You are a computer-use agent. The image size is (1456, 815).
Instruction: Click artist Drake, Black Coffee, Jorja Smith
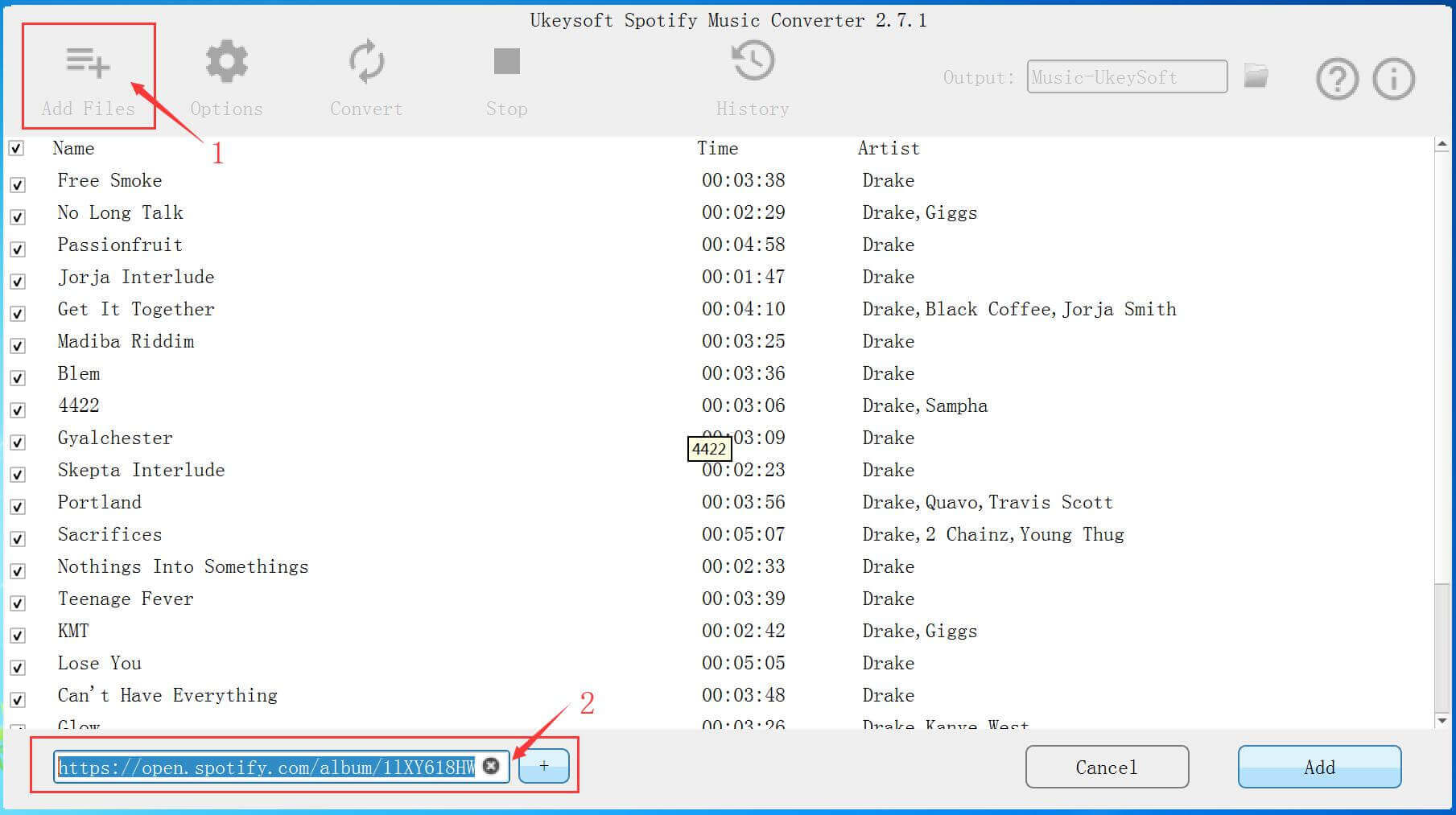point(1019,309)
